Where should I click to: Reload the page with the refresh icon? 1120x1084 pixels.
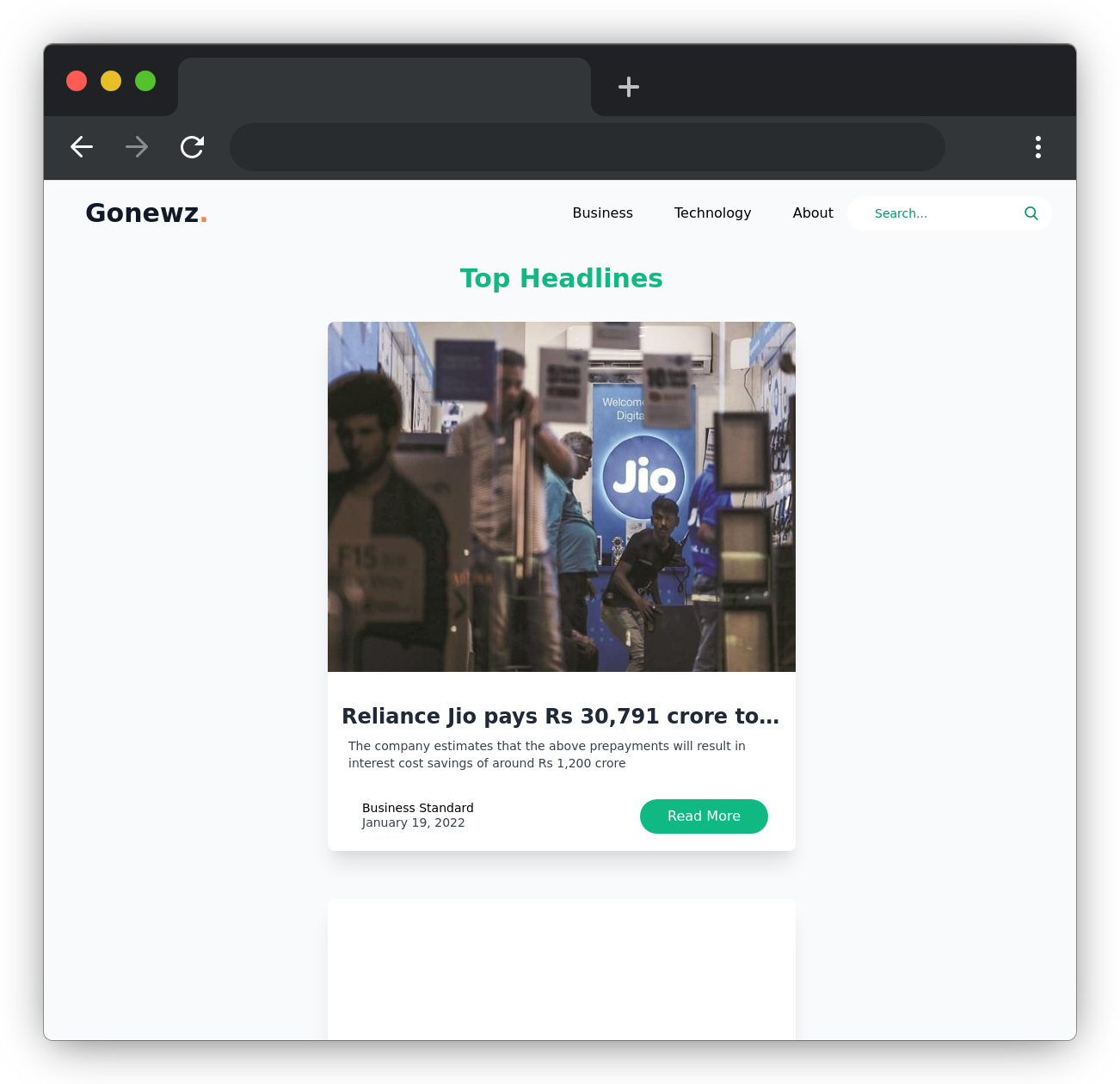(192, 147)
